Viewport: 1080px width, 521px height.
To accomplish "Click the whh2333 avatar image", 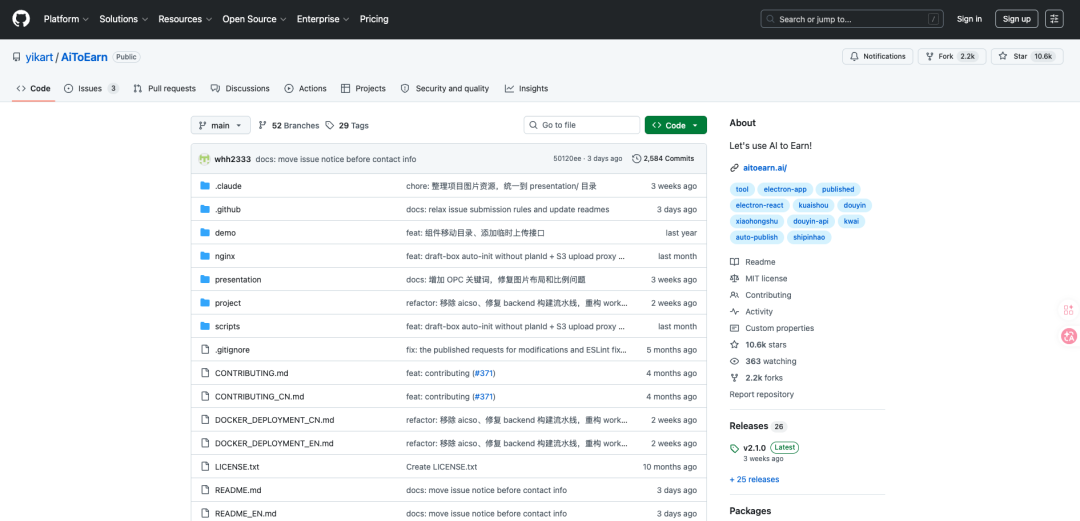I will 205,159.
